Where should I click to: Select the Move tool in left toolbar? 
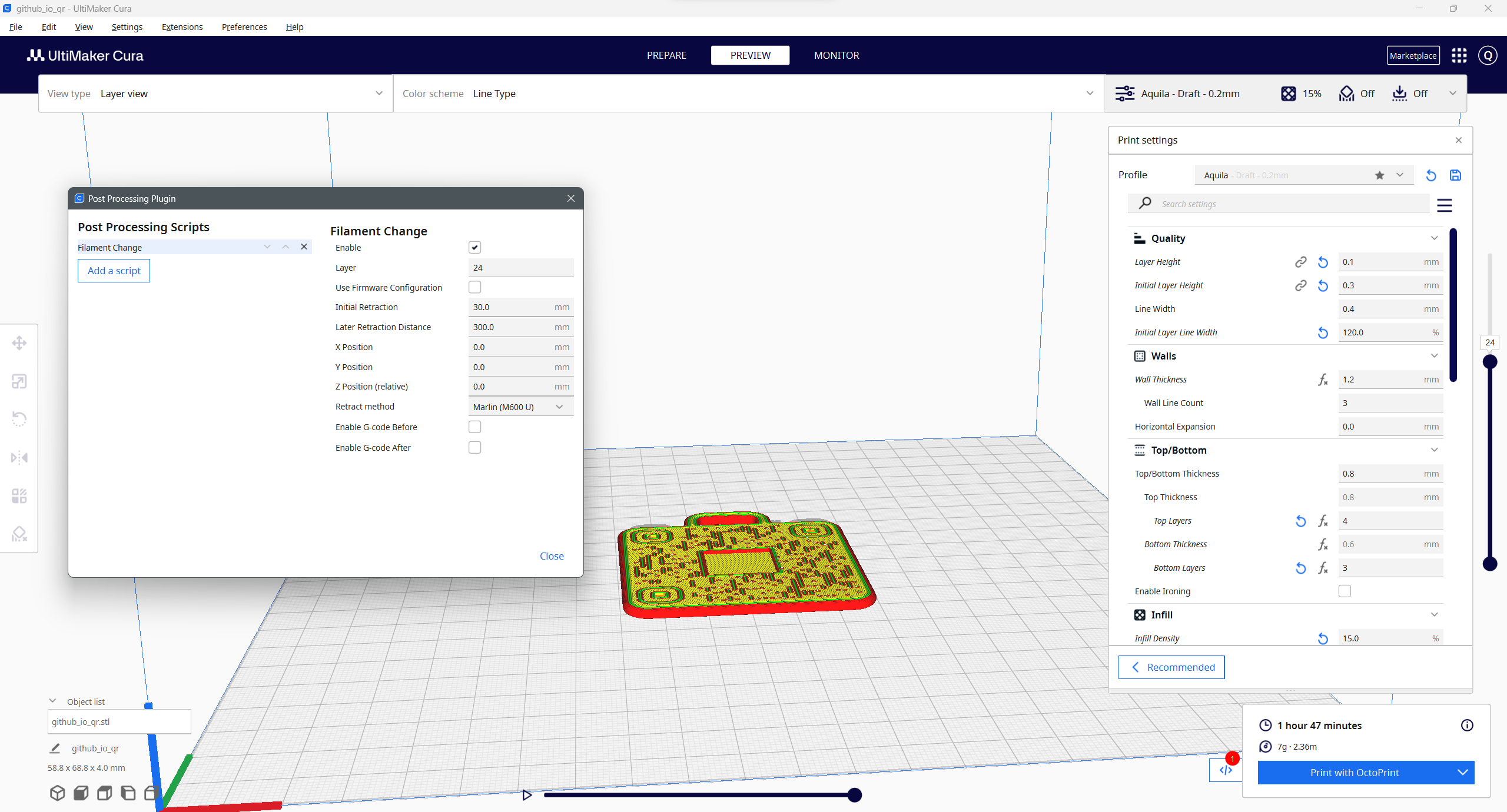pos(19,343)
